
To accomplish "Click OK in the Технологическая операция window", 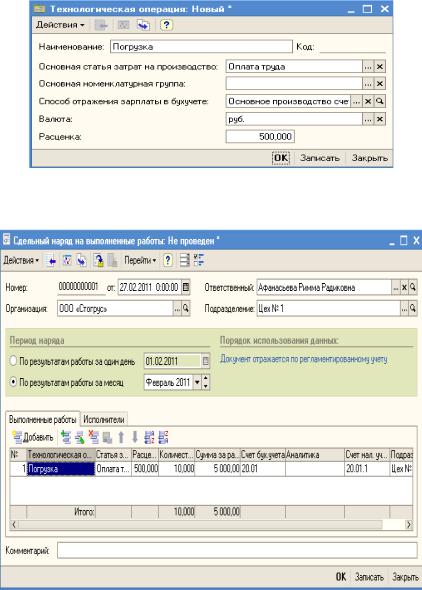I will pos(281,158).
